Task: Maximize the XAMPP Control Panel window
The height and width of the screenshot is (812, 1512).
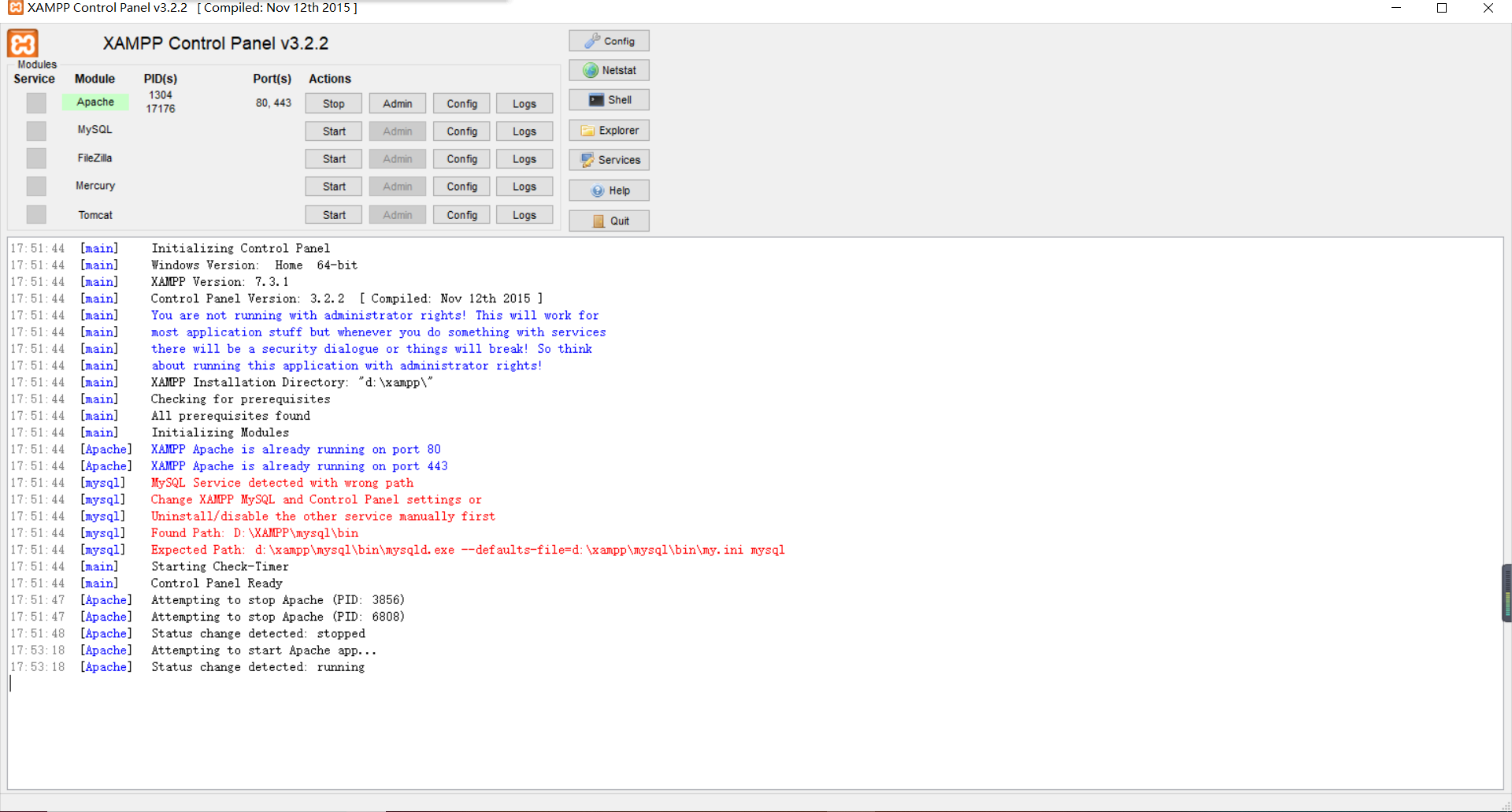Action: [1442, 8]
